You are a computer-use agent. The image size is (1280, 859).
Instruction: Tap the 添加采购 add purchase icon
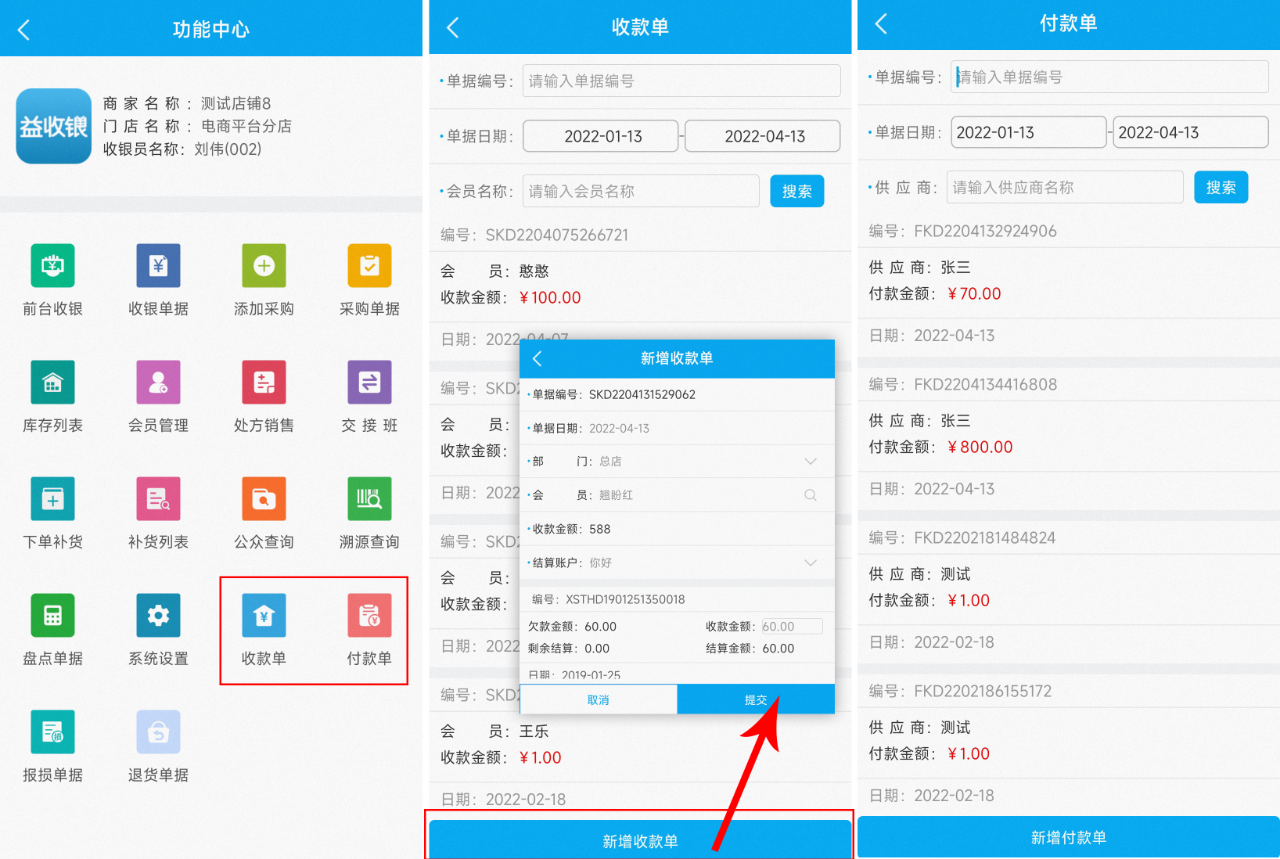coord(264,266)
